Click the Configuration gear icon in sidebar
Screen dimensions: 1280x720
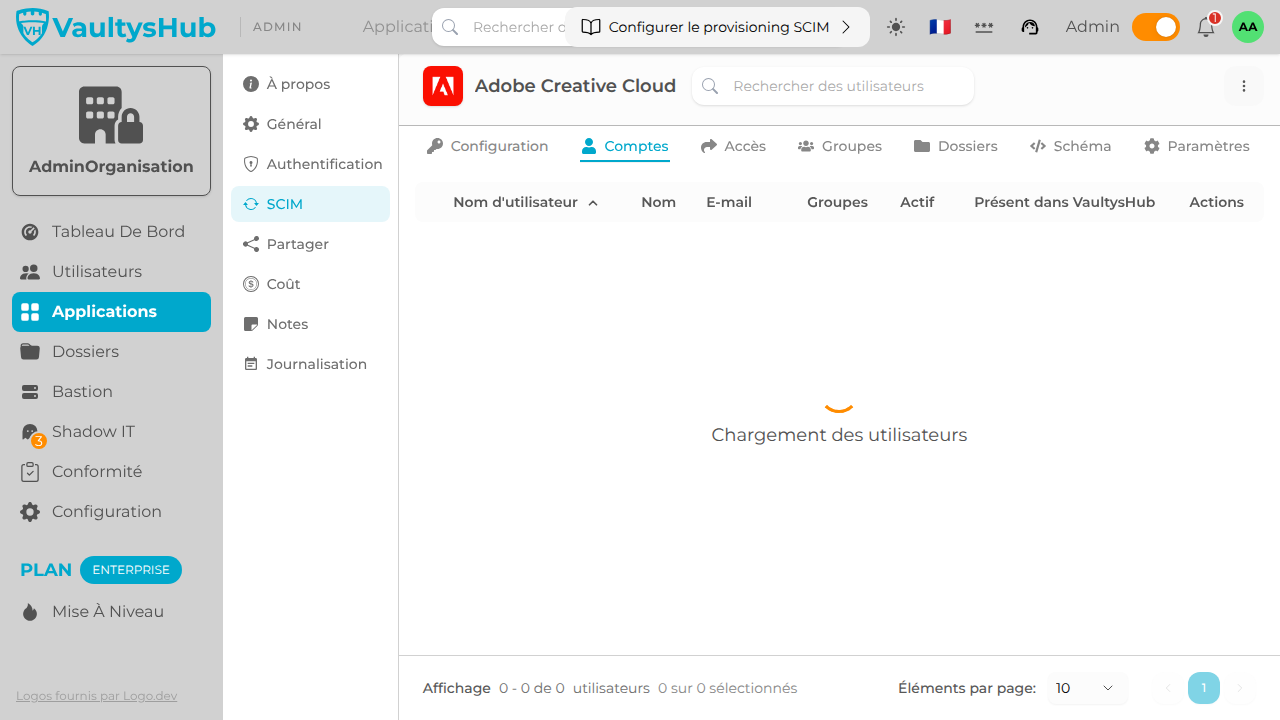pyautogui.click(x=30, y=512)
